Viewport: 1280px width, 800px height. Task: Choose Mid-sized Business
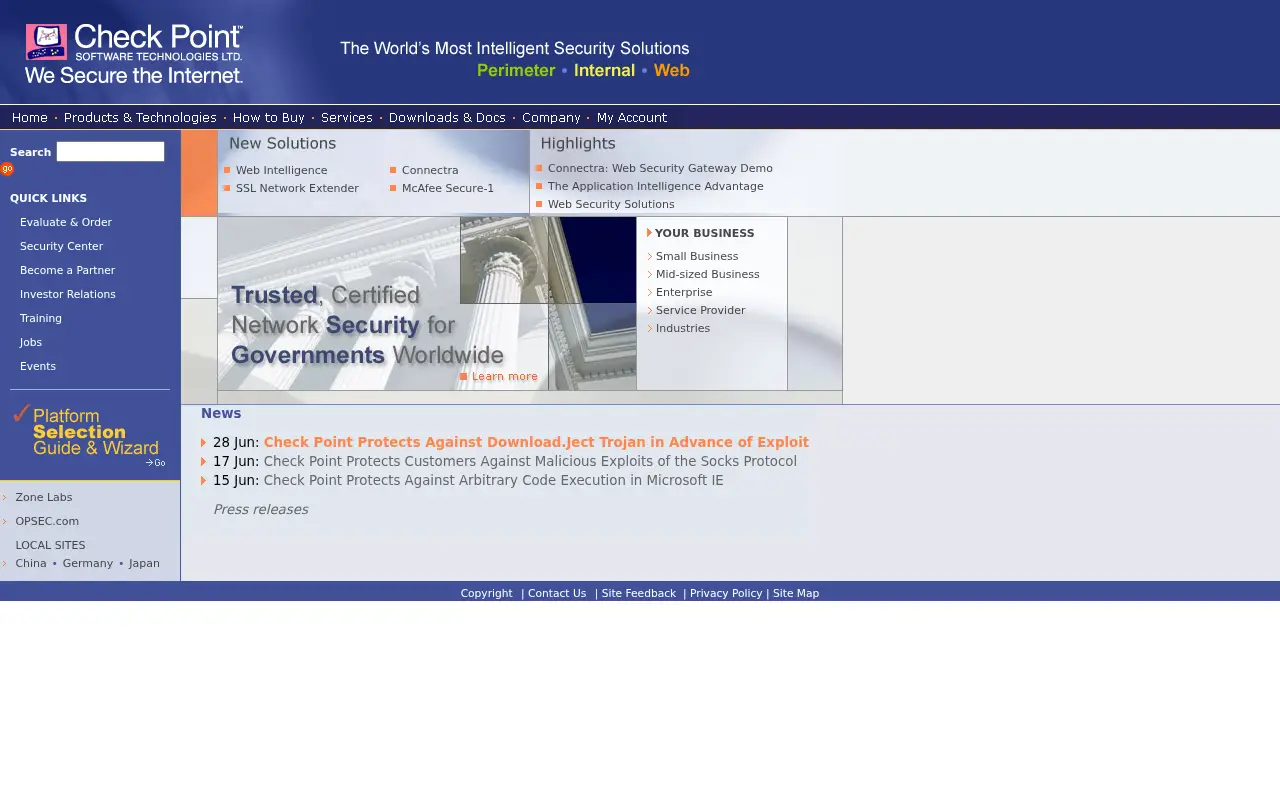click(707, 274)
